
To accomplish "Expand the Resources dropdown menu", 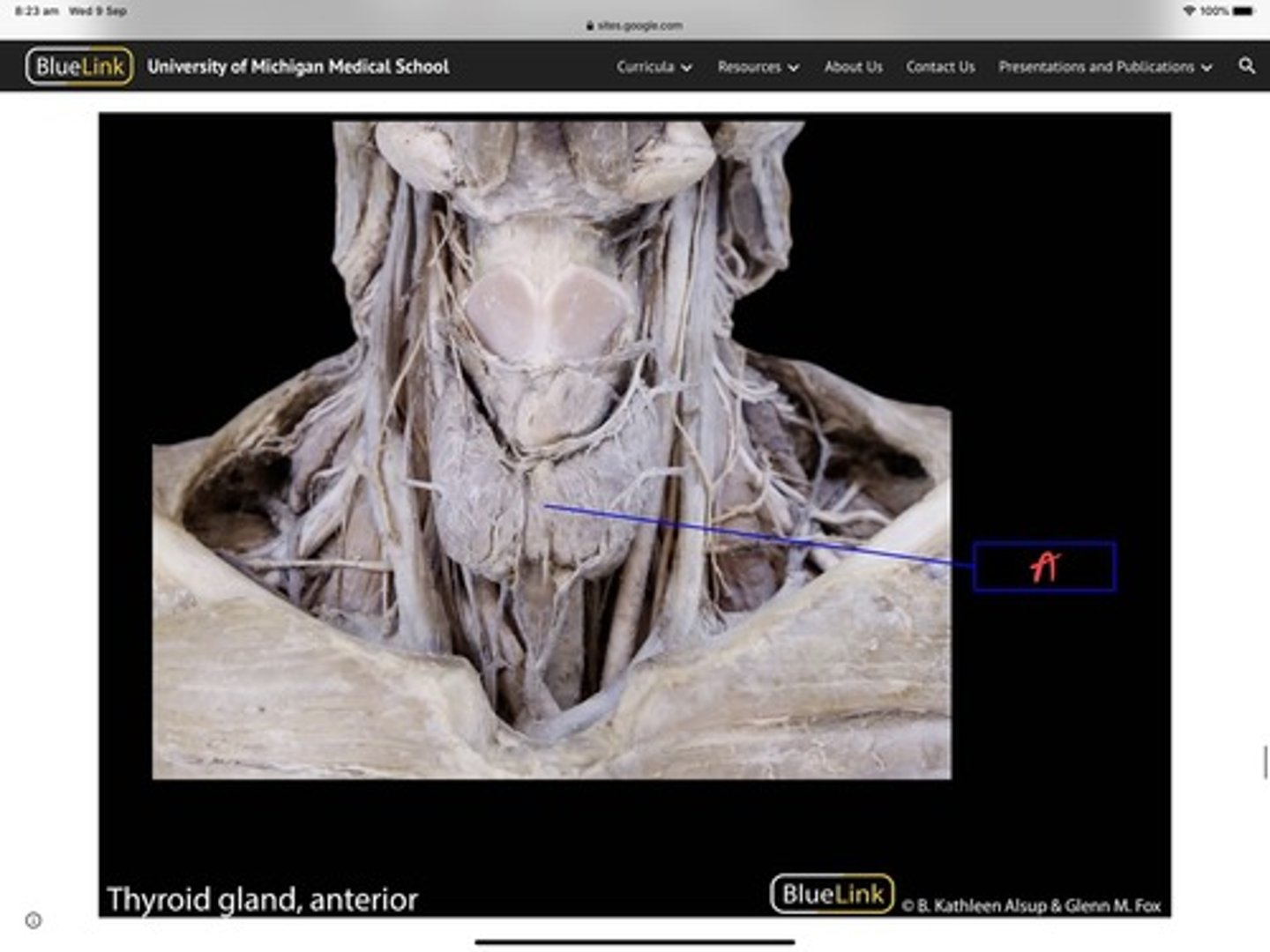I will (758, 67).
